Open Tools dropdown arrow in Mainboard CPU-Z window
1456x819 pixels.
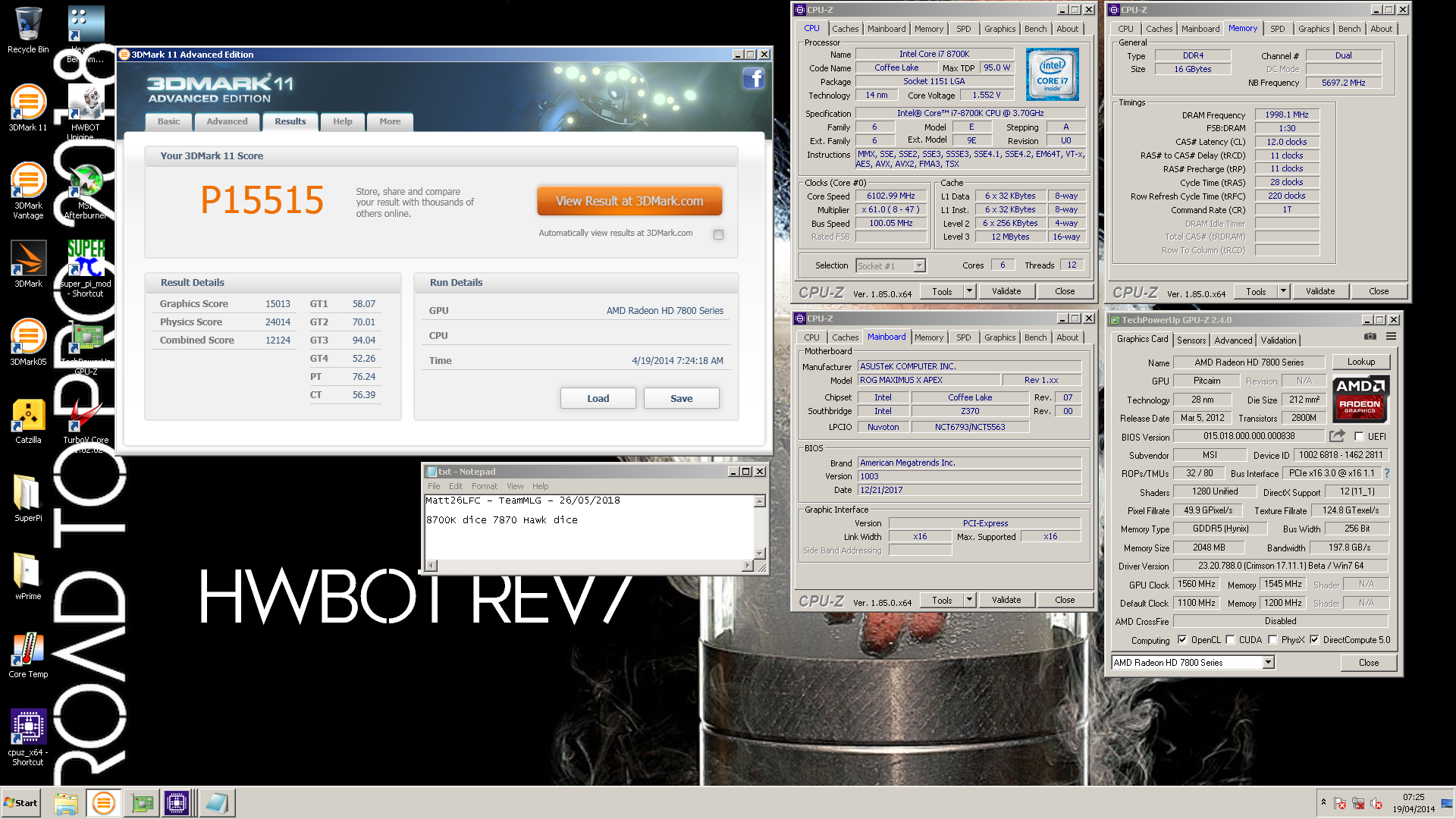[x=968, y=600]
